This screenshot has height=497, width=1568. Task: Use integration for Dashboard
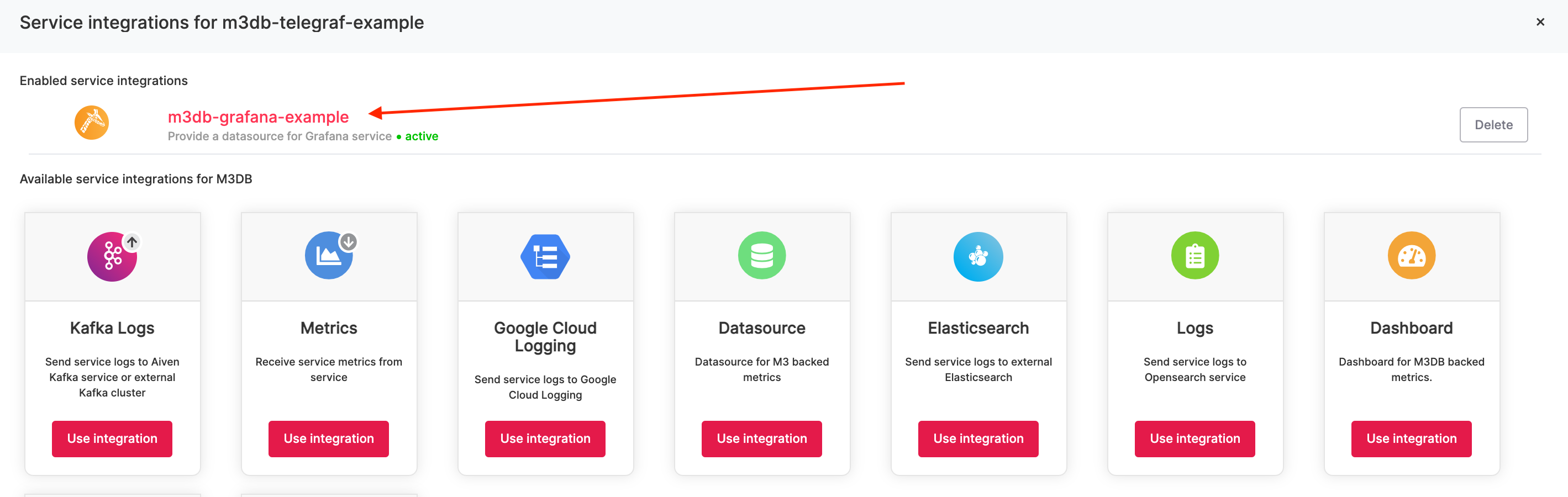click(x=1411, y=438)
